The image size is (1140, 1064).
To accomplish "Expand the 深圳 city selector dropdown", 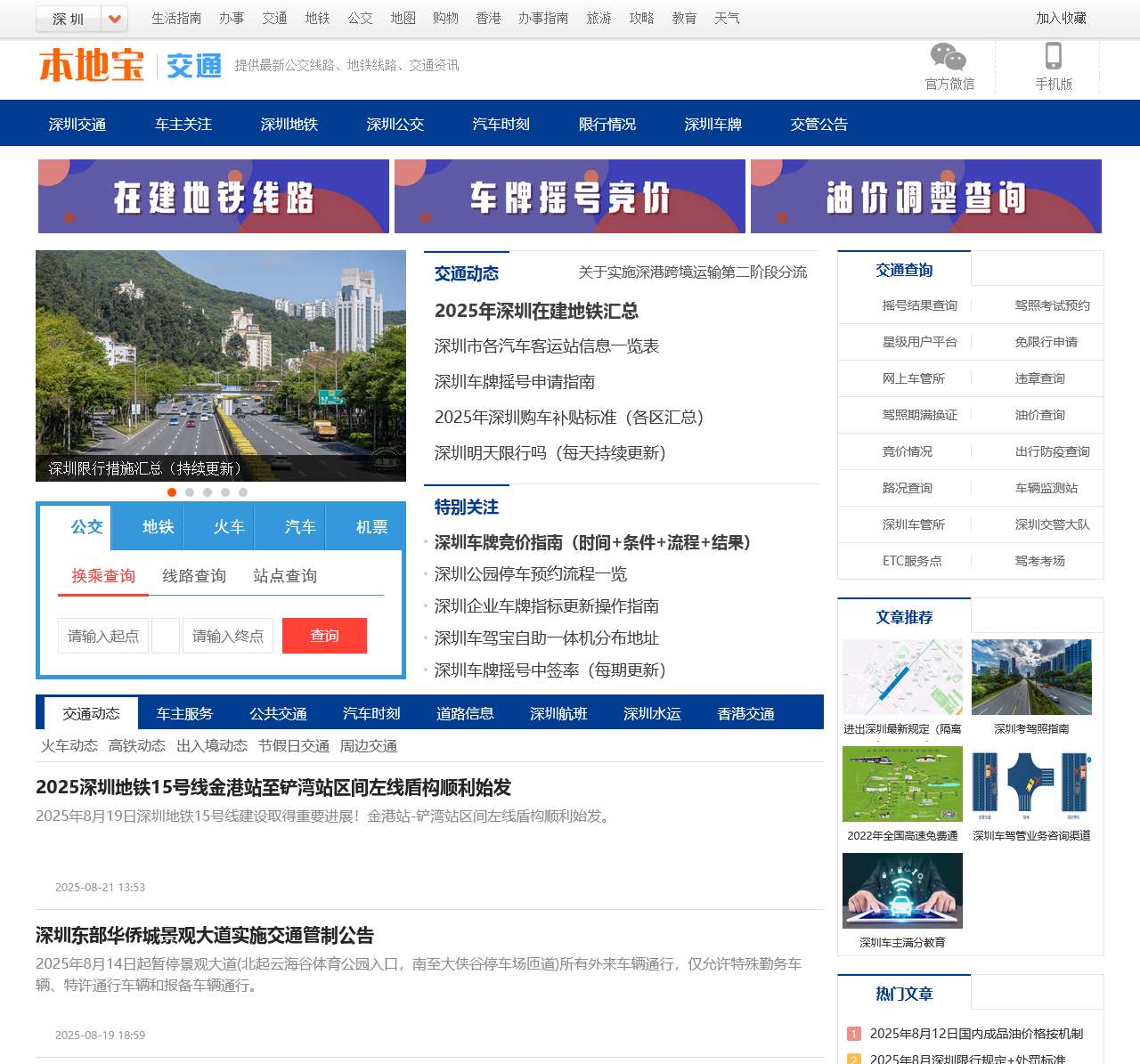I will tap(114, 19).
